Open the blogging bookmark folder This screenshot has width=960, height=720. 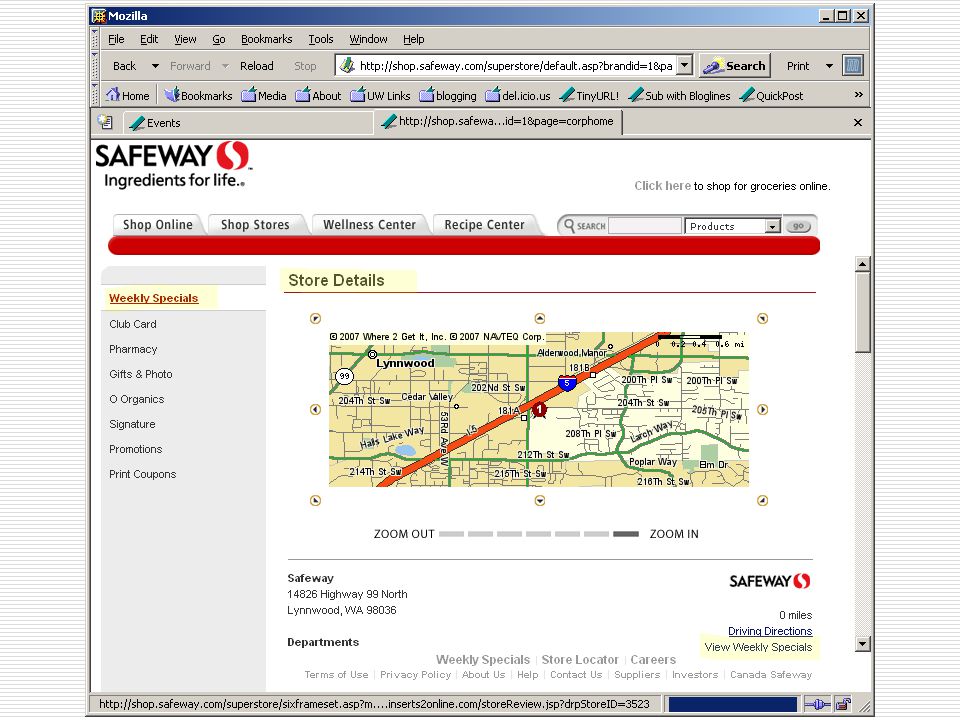coord(448,96)
